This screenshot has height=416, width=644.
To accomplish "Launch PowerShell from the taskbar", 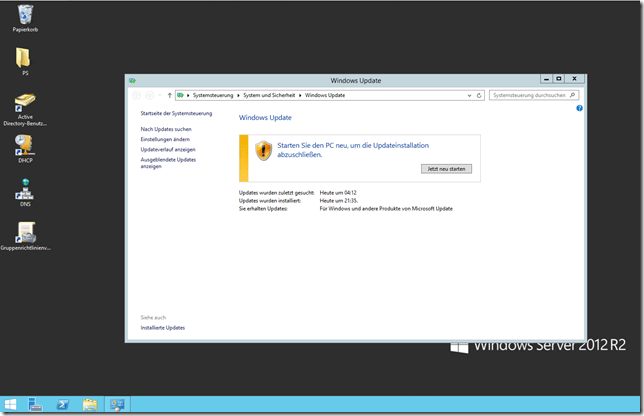I will pos(62,404).
